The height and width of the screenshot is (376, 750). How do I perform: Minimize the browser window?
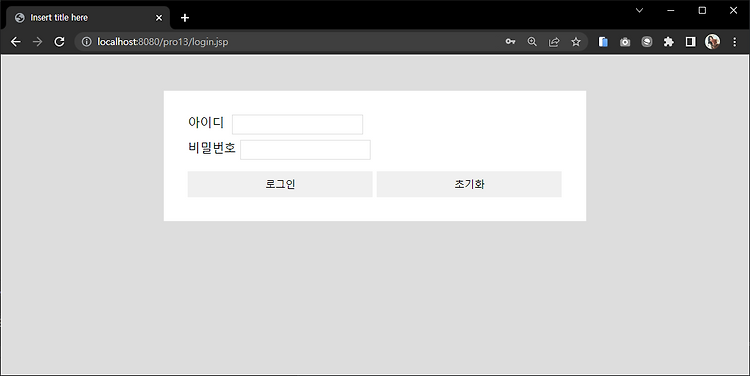(671, 11)
